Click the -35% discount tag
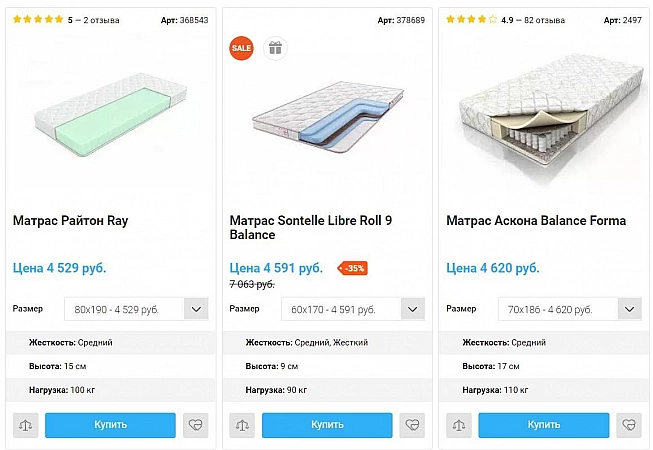The height and width of the screenshot is (450, 653). point(354,268)
